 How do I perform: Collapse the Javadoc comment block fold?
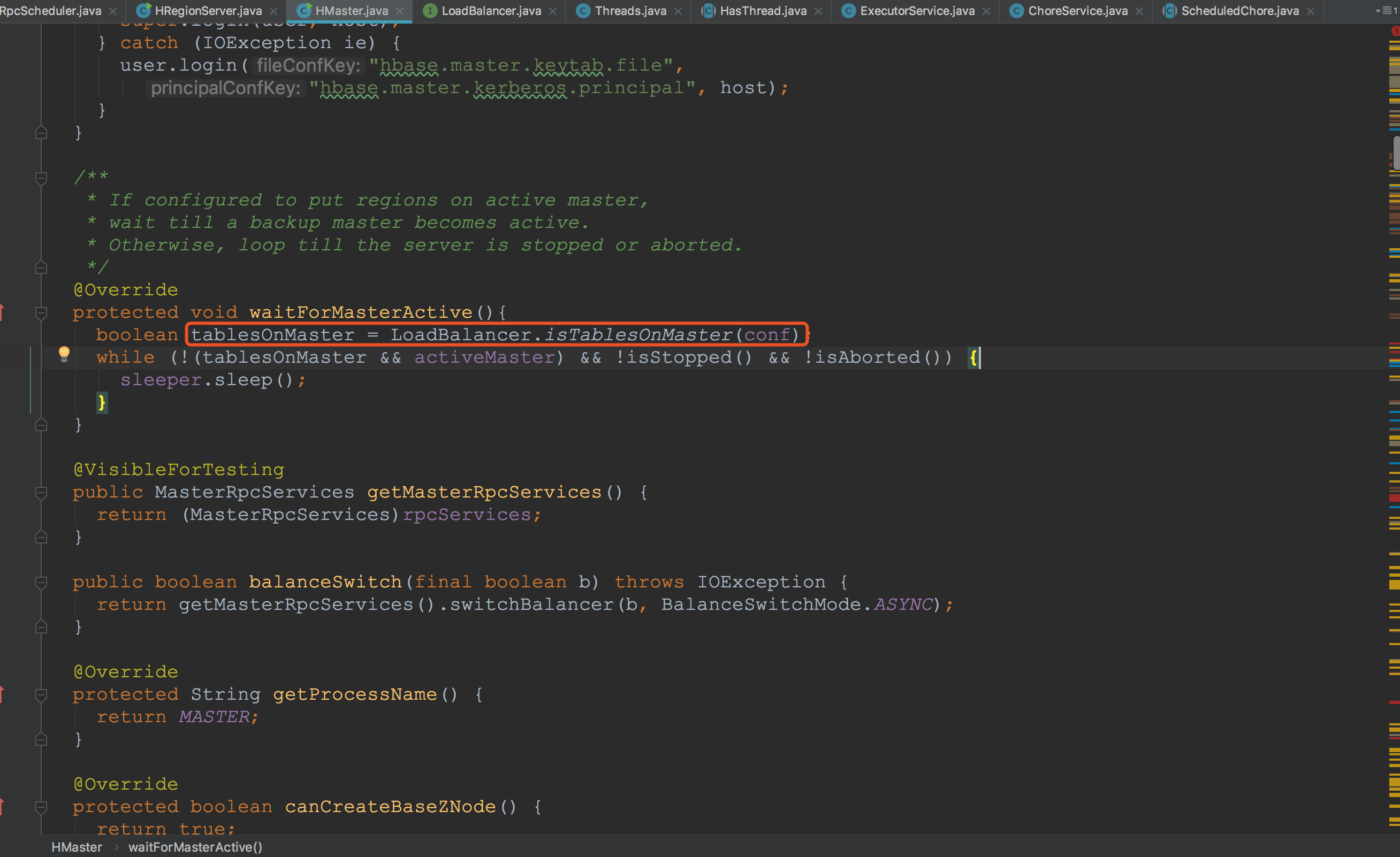(41, 178)
